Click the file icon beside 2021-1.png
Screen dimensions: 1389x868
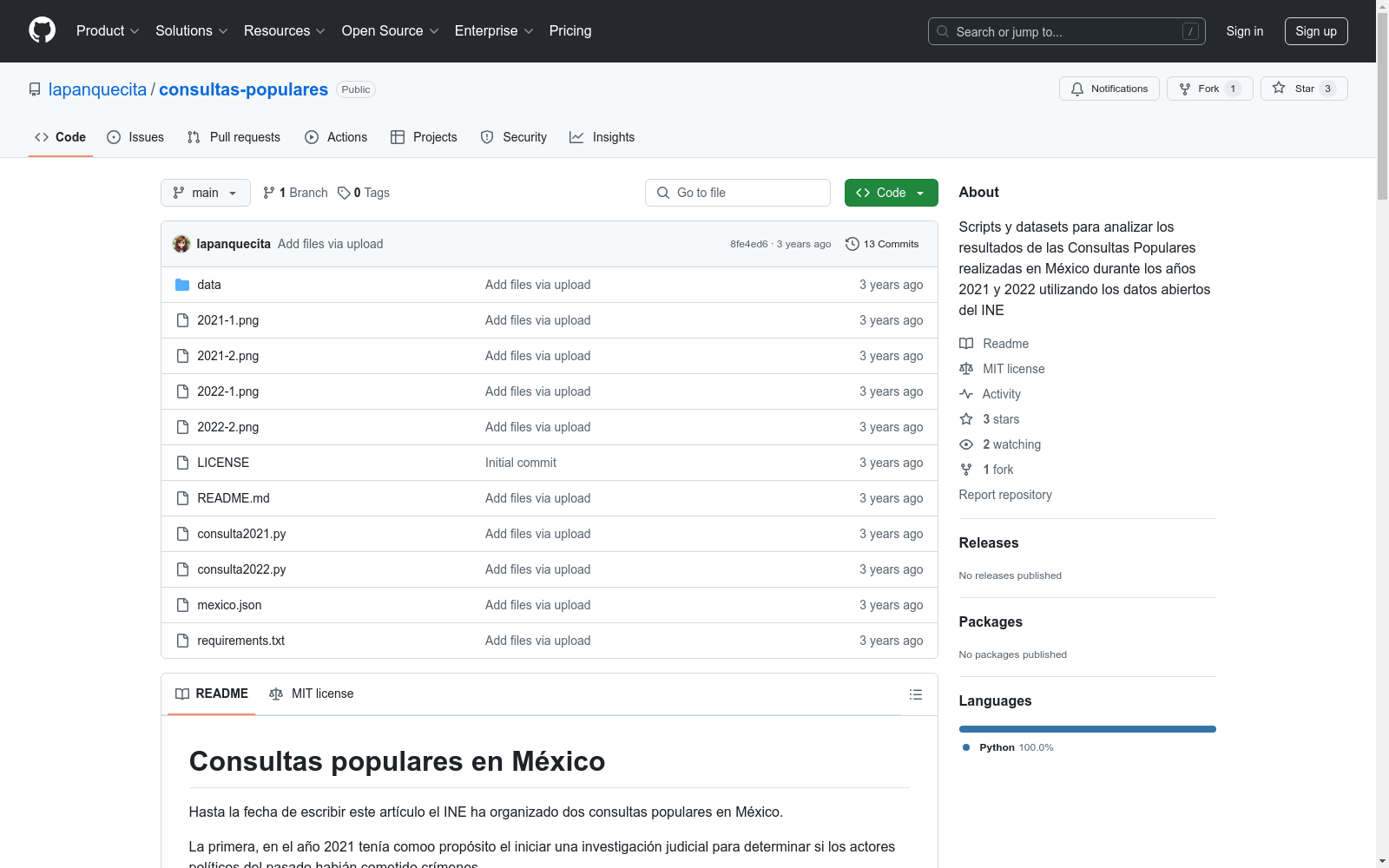tap(182, 320)
